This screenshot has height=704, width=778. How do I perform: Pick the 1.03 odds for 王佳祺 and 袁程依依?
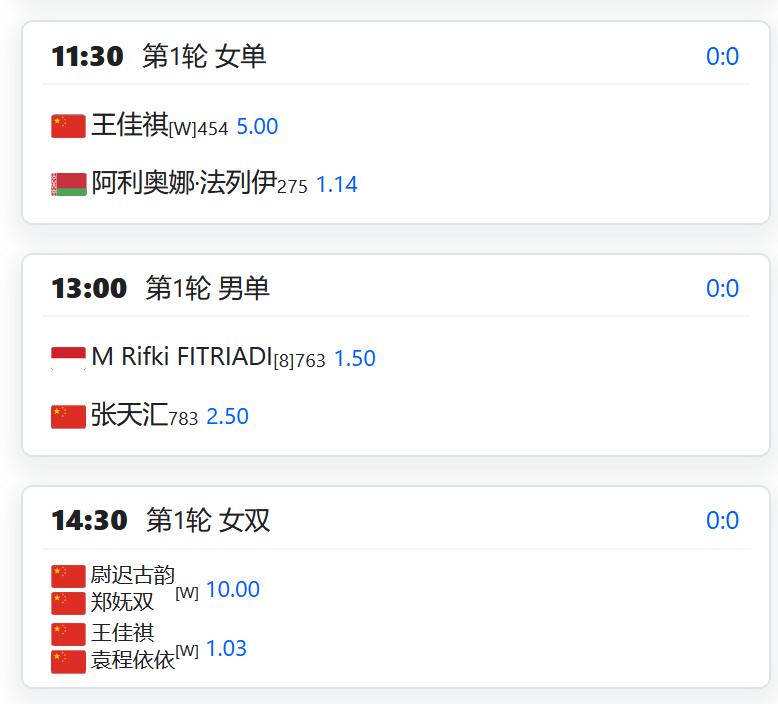click(226, 649)
